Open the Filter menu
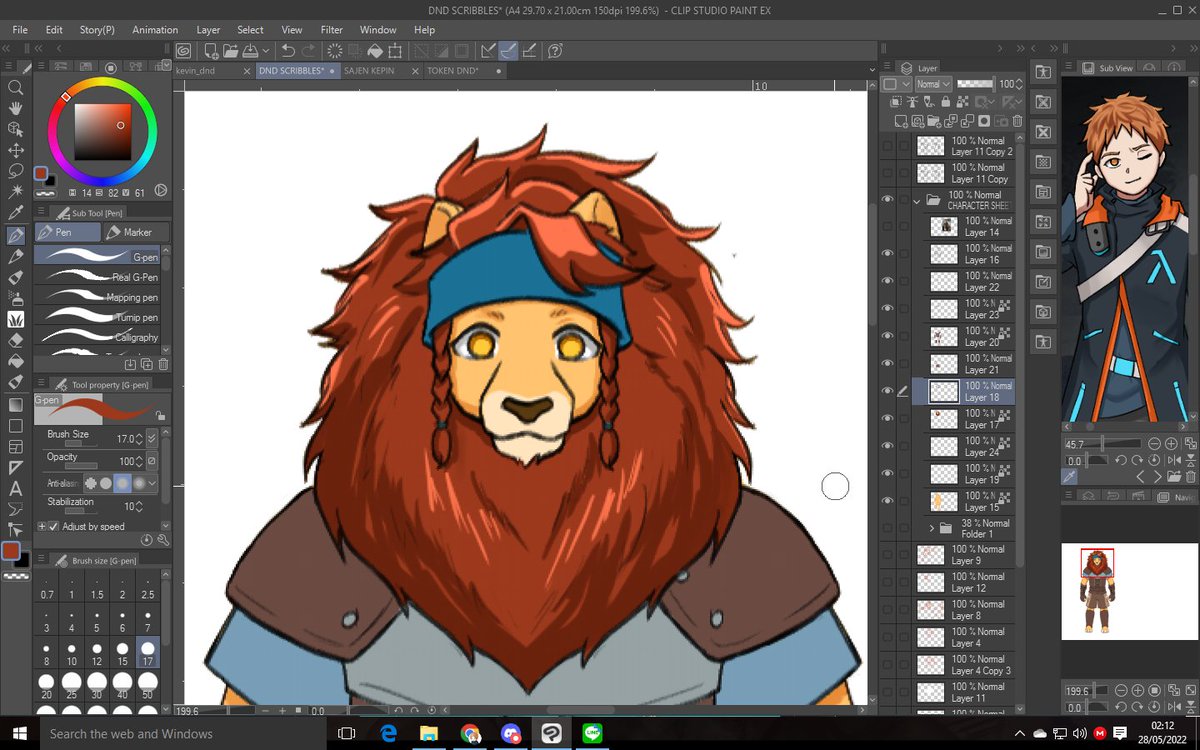The height and width of the screenshot is (750, 1200). (x=331, y=30)
